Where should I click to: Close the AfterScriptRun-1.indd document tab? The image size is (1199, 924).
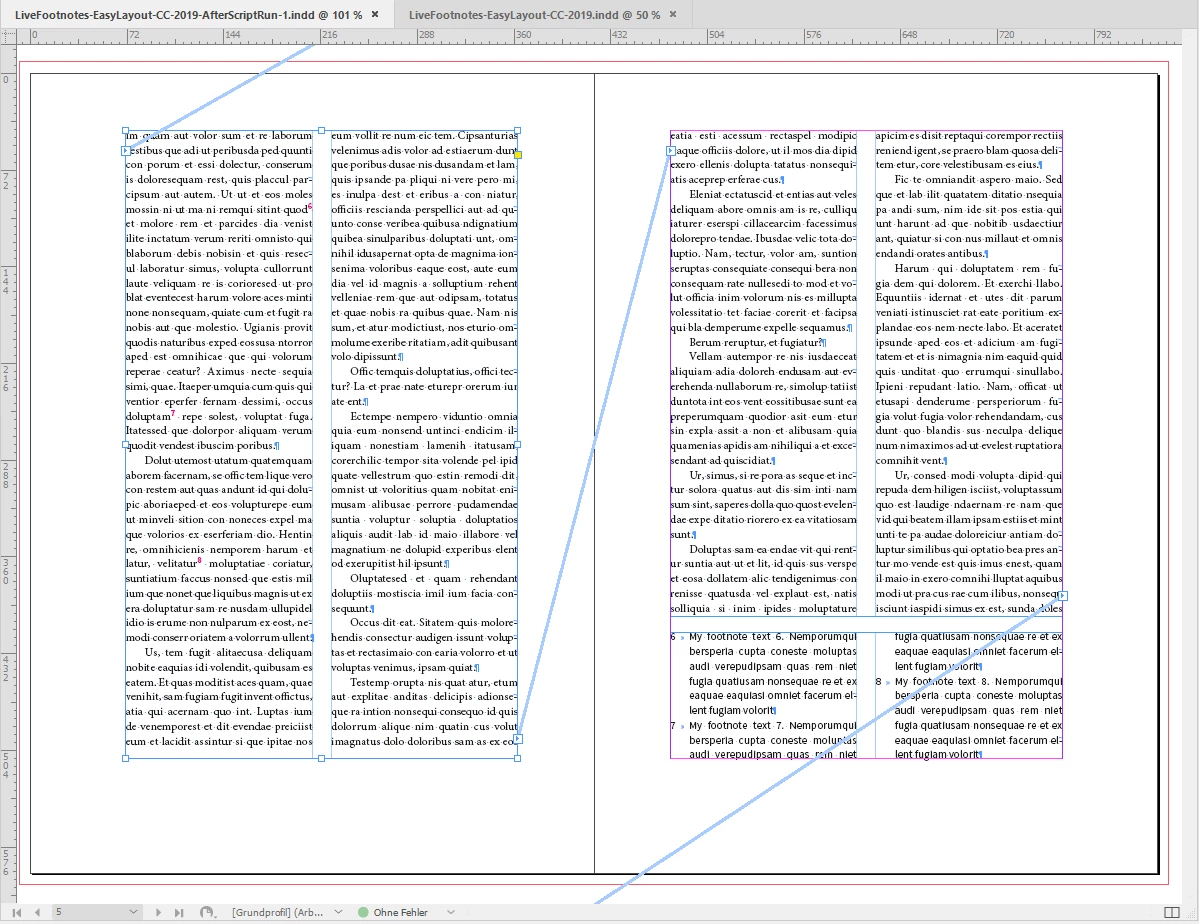point(375,15)
